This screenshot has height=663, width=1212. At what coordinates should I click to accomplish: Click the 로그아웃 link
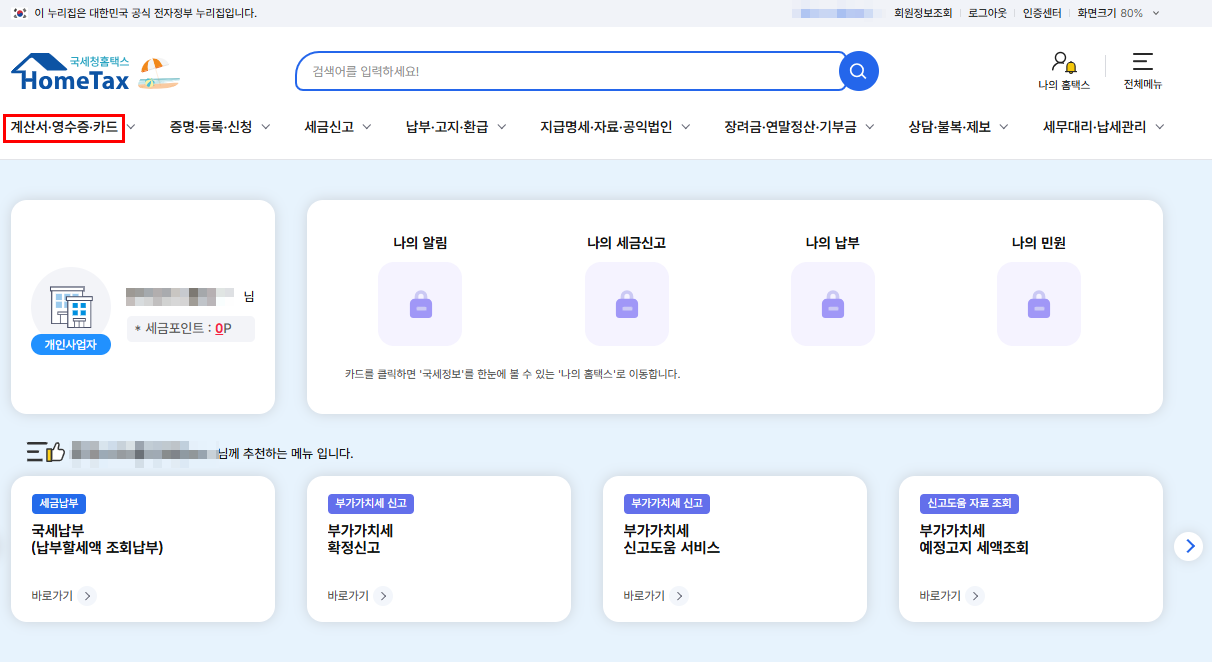pos(987,13)
